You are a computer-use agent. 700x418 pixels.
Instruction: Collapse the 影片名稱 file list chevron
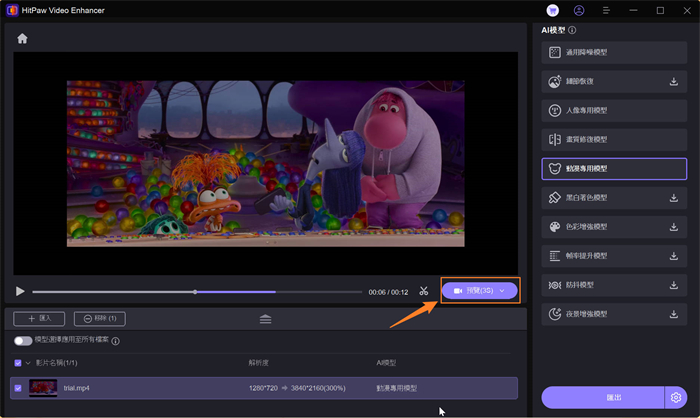pyautogui.click(x=29, y=363)
